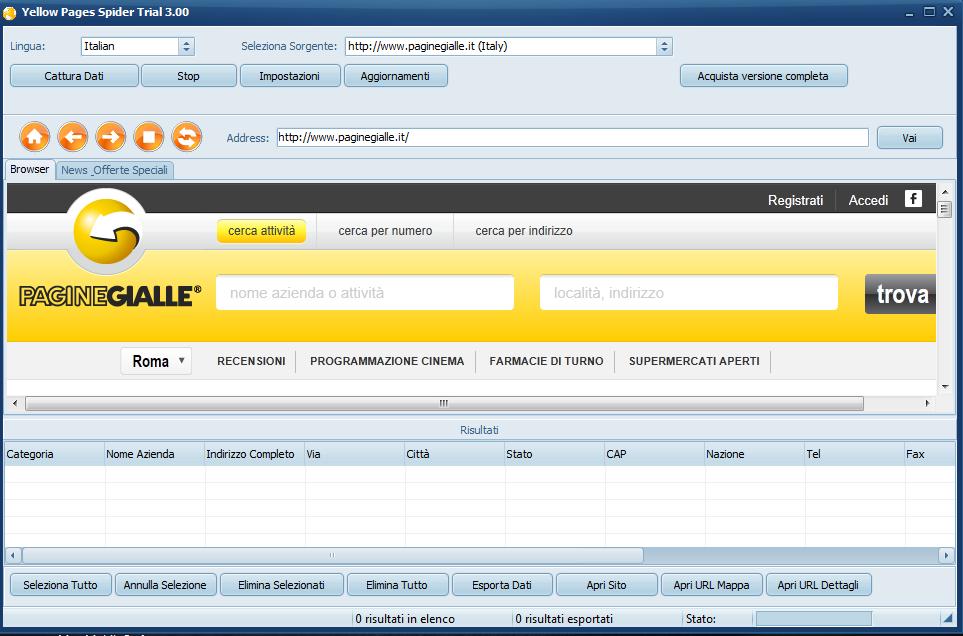Click the browser horizontal scrollbar right arrow
The width and height of the screenshot is (963, 636).
[x=927, y=403]
